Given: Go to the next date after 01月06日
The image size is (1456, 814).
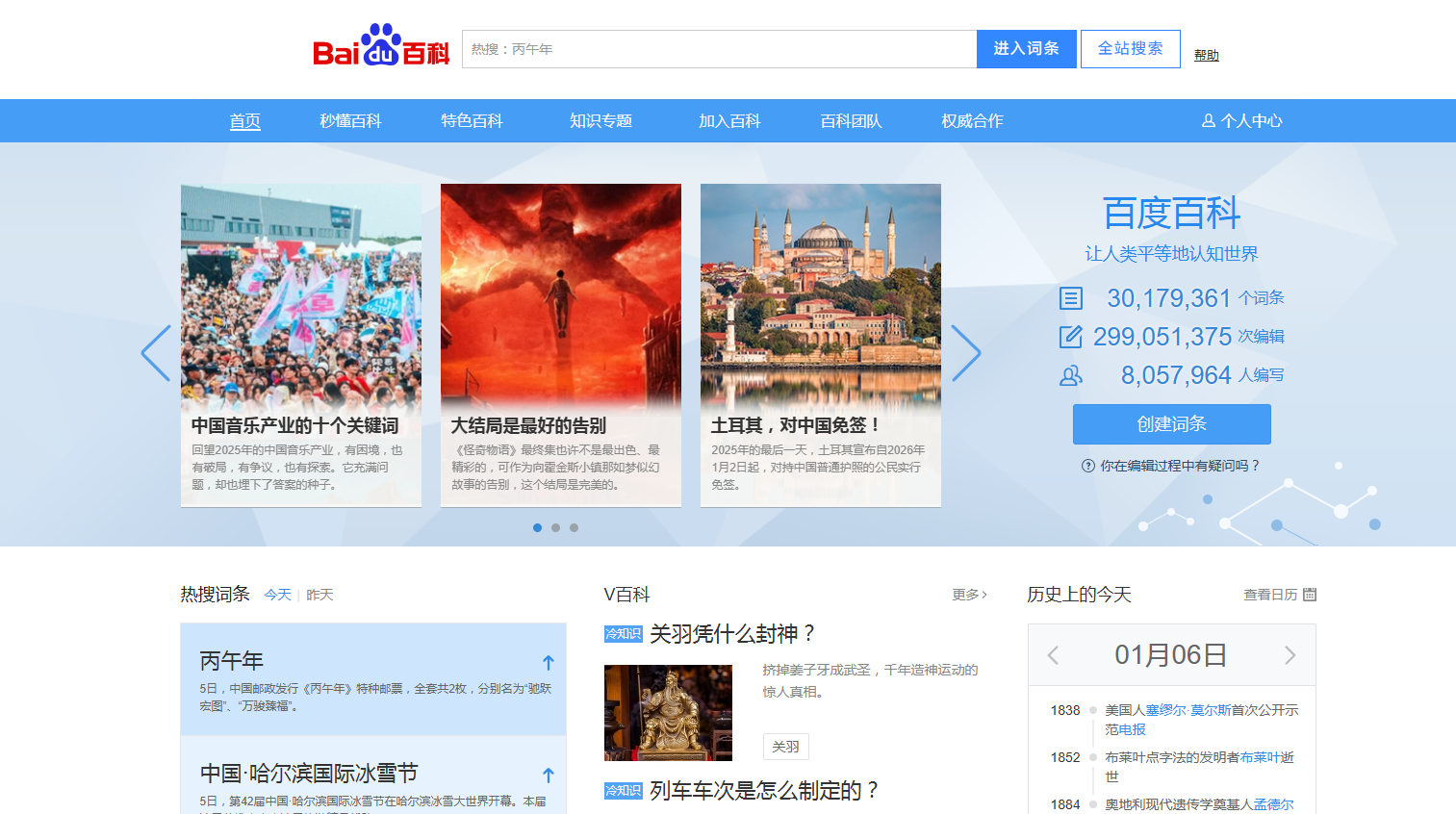Looking at the screenshot, I should 1290,654.
